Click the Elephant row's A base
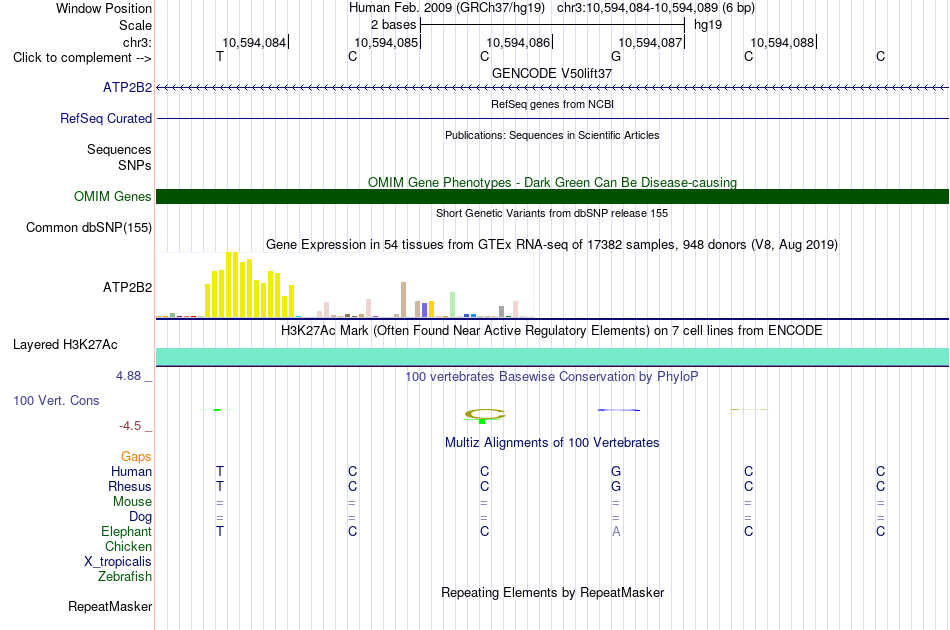The width and height of the screenshot is (950, 630). [x=616, y=531]
